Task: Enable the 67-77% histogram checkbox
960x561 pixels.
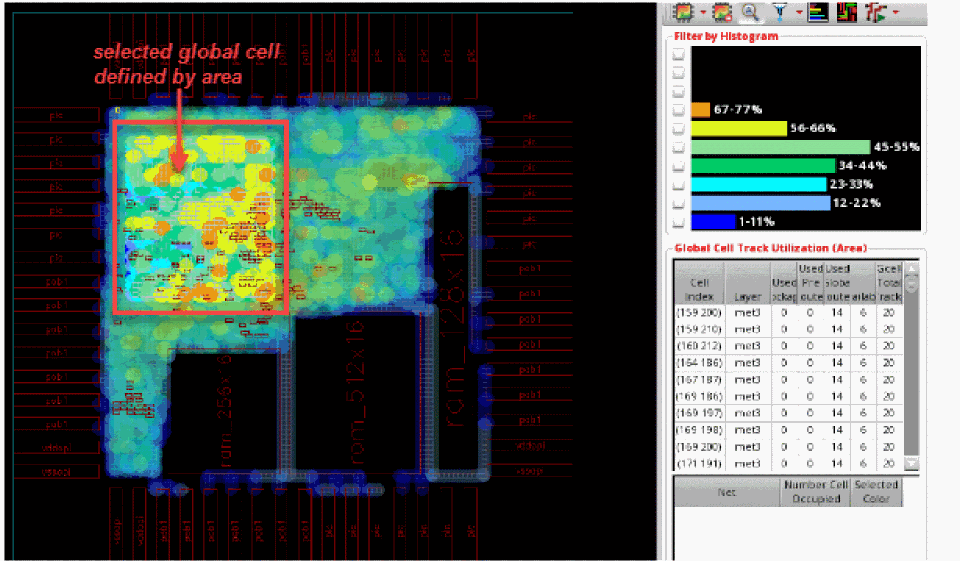Action: tap(678, 110)
